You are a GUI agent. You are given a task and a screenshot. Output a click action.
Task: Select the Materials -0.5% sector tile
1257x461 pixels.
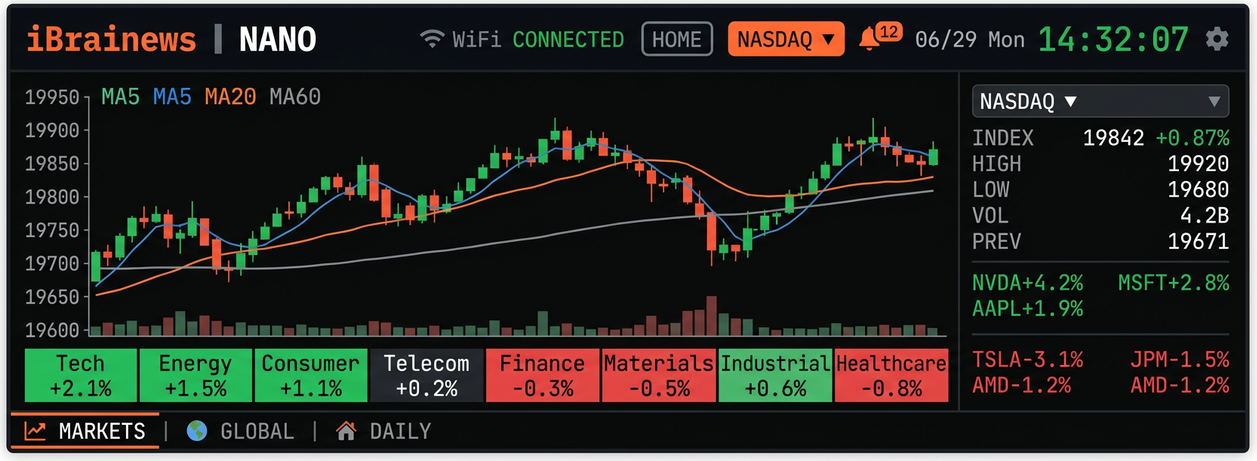[658, 376]
